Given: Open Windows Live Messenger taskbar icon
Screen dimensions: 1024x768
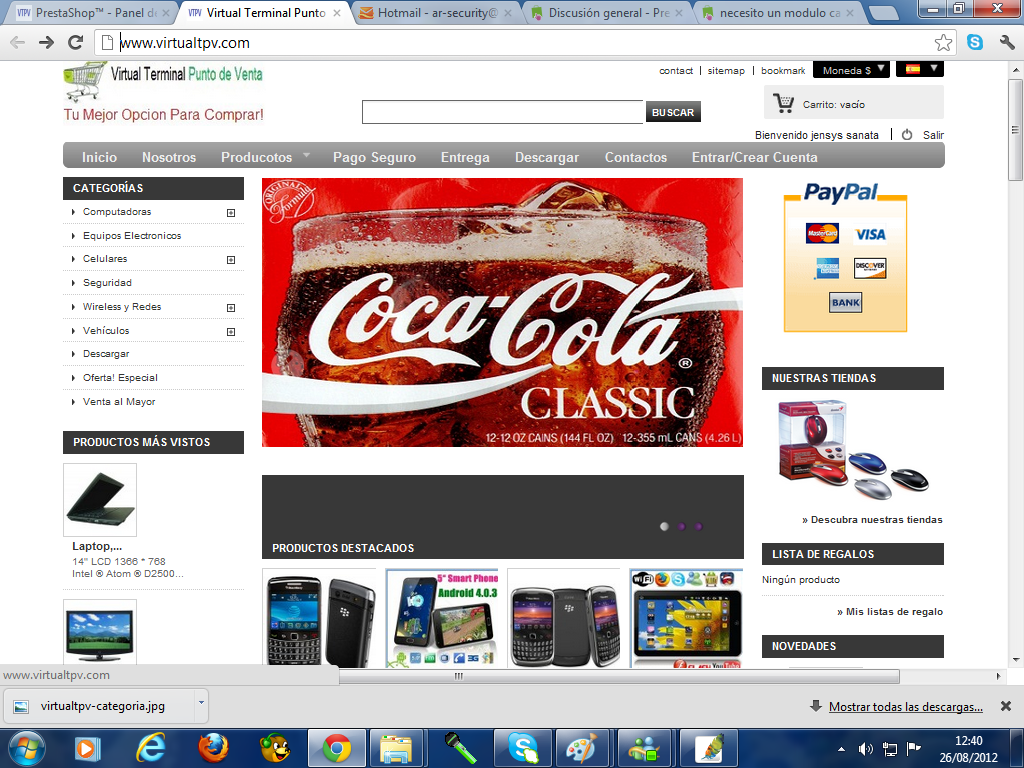Looking at the screenshot, I should point(645,748).
